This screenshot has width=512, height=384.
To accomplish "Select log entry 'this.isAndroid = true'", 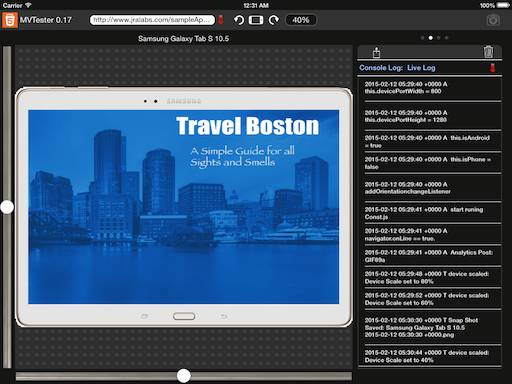I will pos(430,142).
